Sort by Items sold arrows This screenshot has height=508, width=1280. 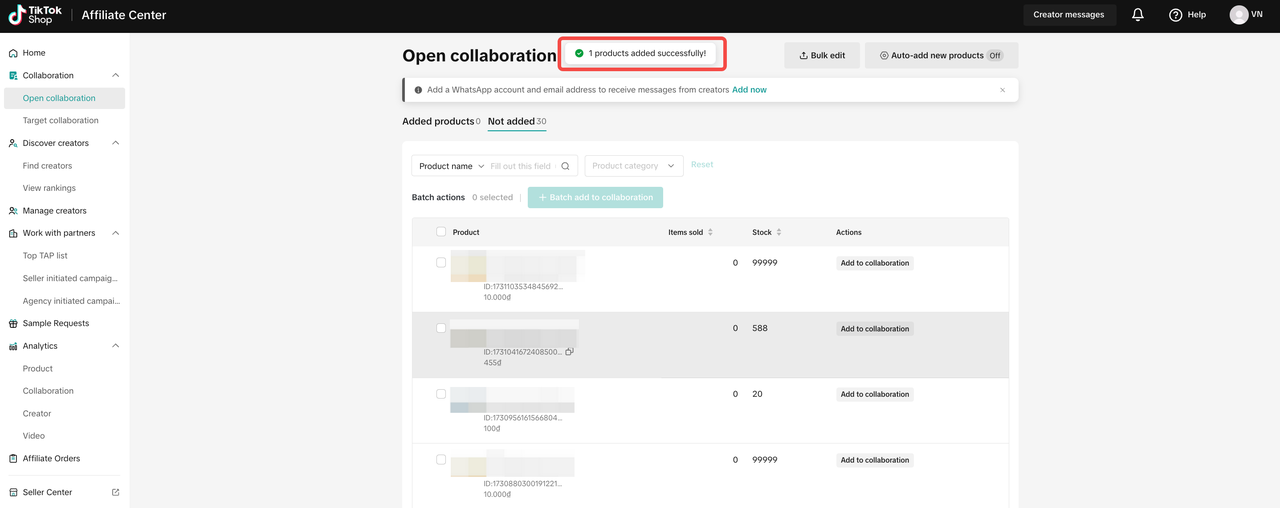click(710, 232)
